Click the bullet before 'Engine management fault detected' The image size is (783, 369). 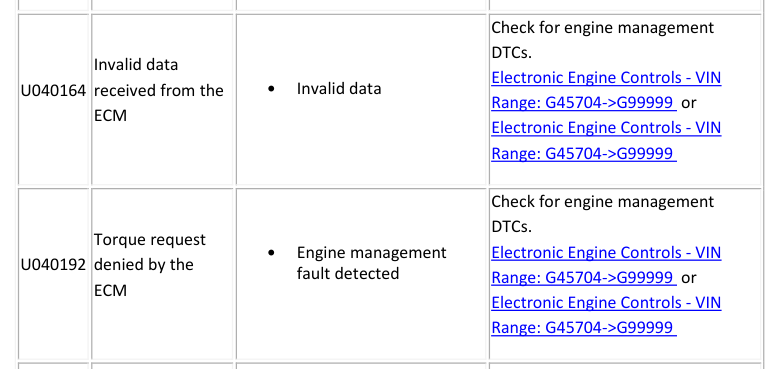(271, 253)
